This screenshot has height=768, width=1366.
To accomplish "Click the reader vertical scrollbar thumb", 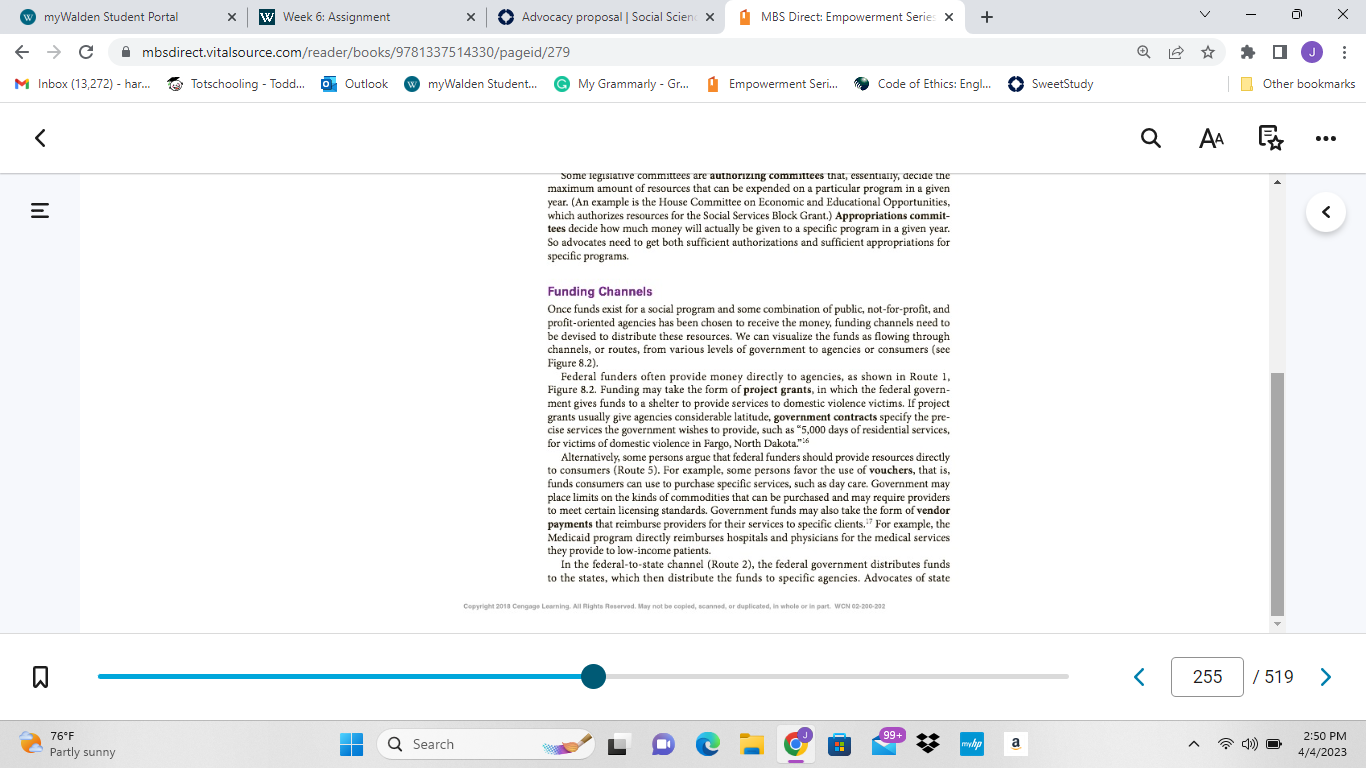I will pyautogui.click(x=1277, y=493).
